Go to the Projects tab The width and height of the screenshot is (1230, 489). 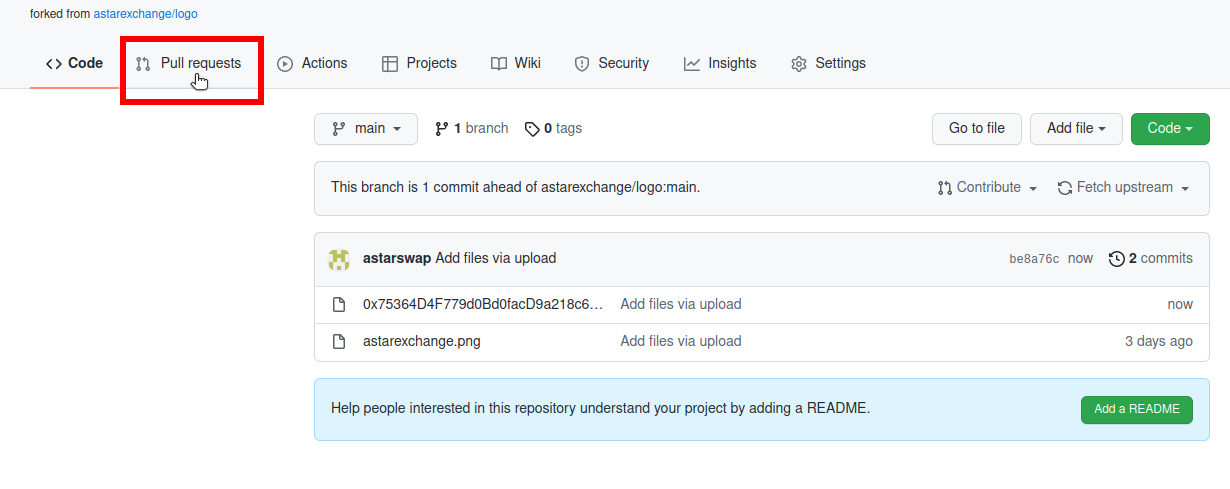(419, 63)
